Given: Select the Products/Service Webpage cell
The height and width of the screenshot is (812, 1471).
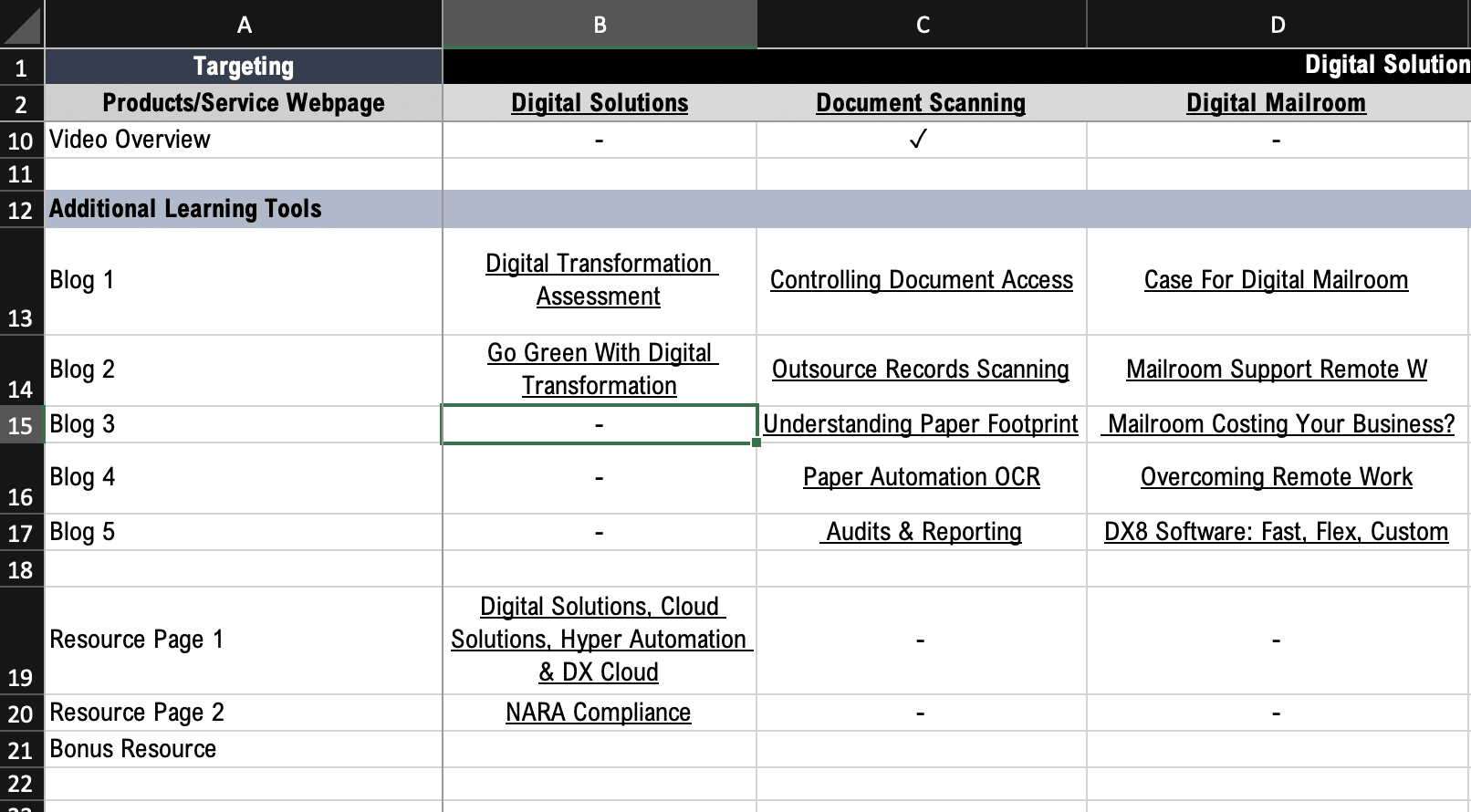Looking at the screenshot, I should click(244, 103).
